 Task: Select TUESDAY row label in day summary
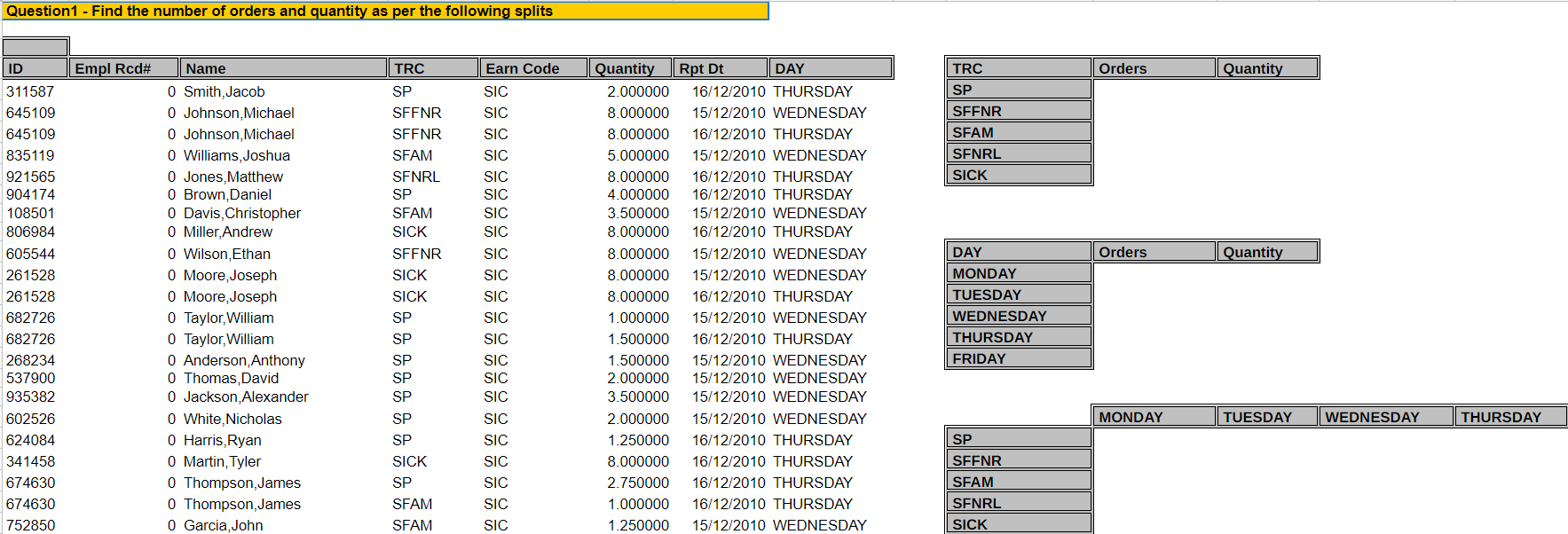pyautogui.click(x=1019, y=294)
